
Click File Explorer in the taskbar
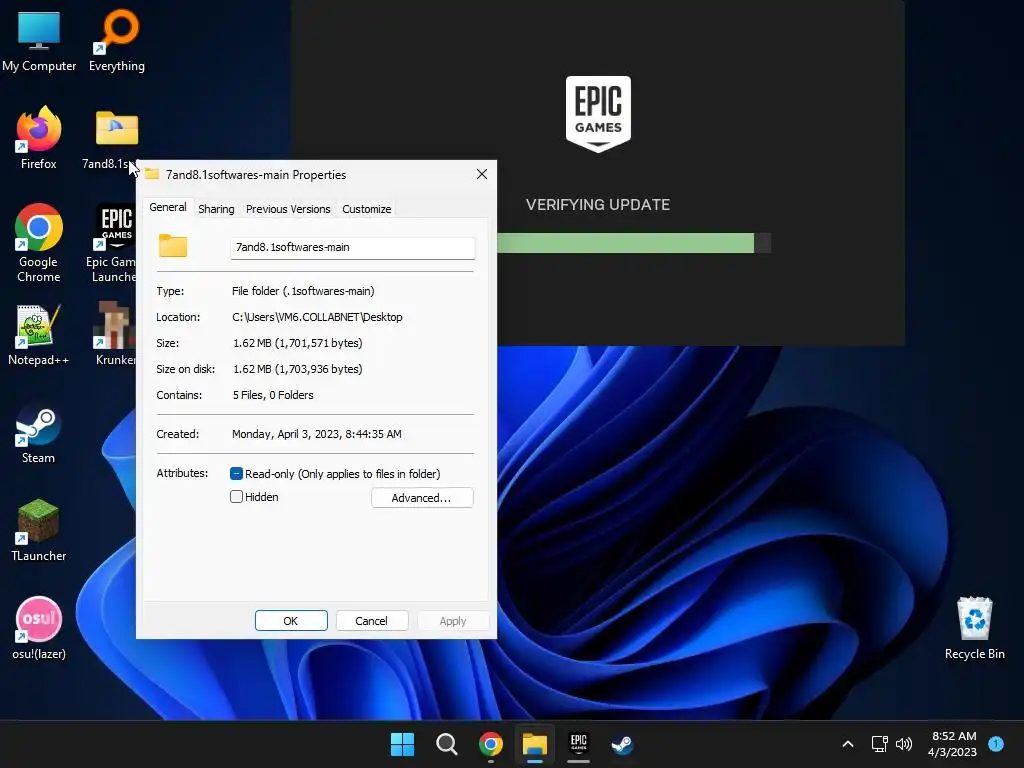[x=534, y=744]
